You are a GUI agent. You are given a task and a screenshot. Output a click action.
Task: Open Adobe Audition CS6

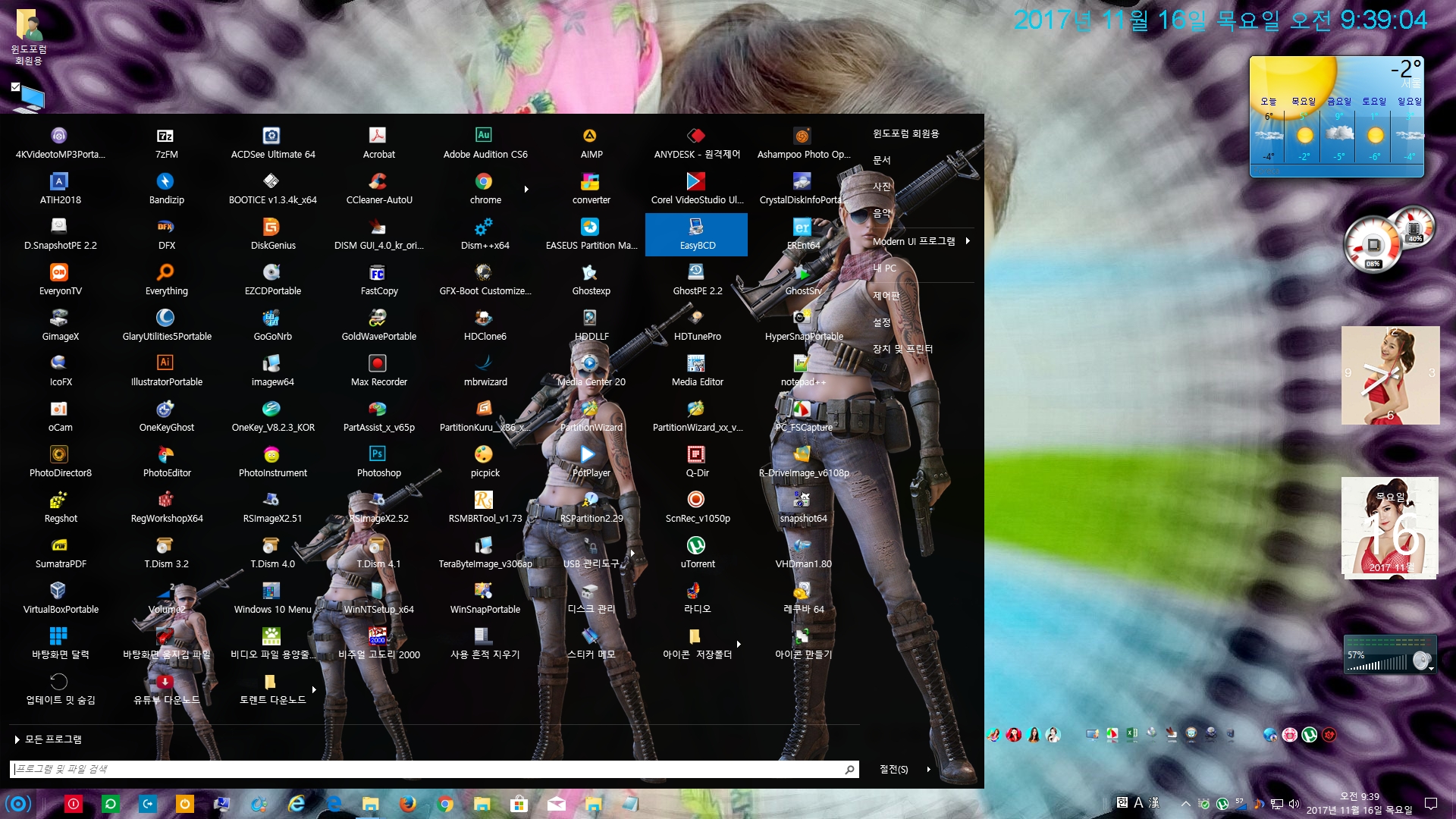(485, 144)
